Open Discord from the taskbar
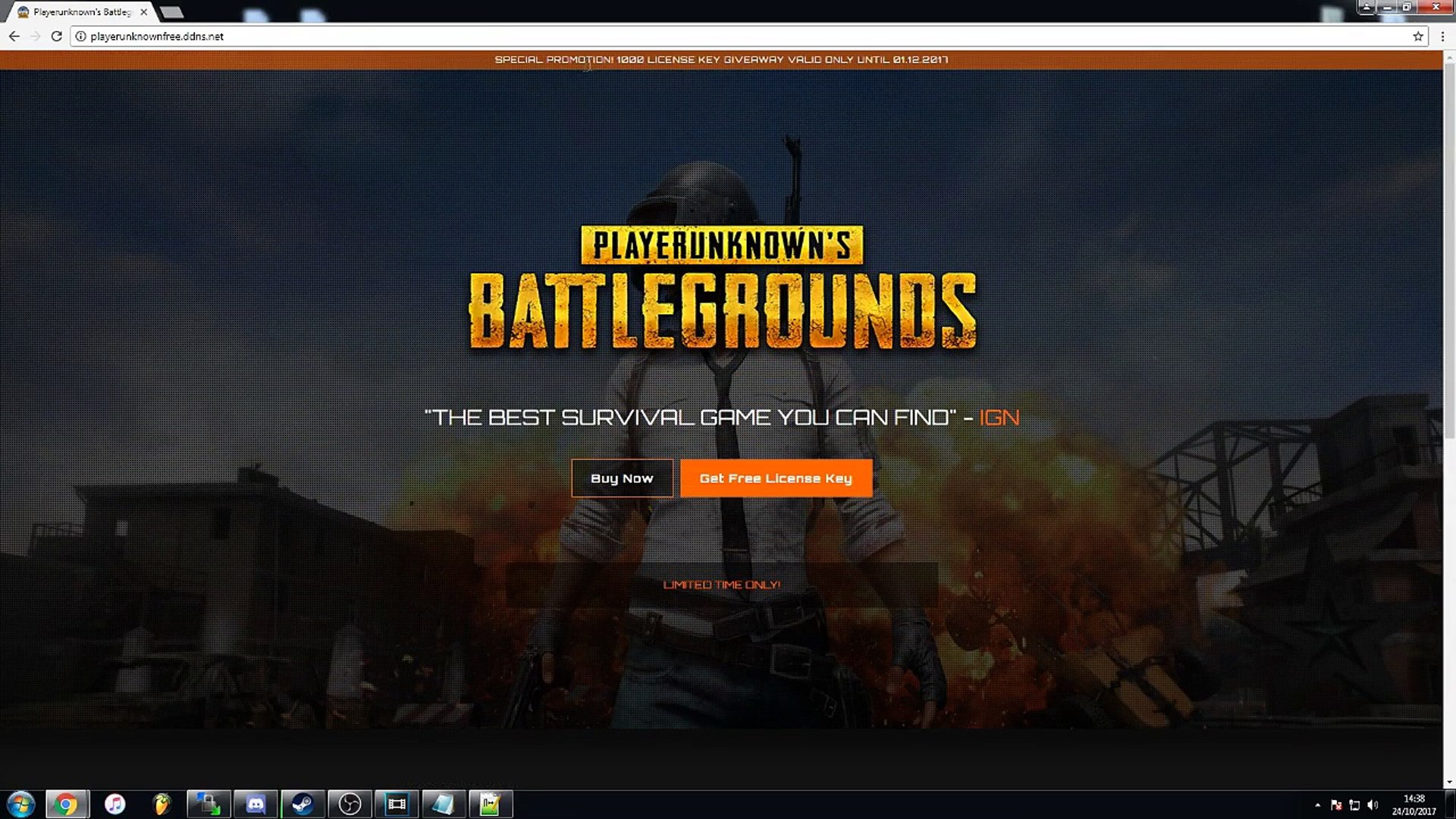Viewport: 1456px width, 819px height. click(256, 804)
